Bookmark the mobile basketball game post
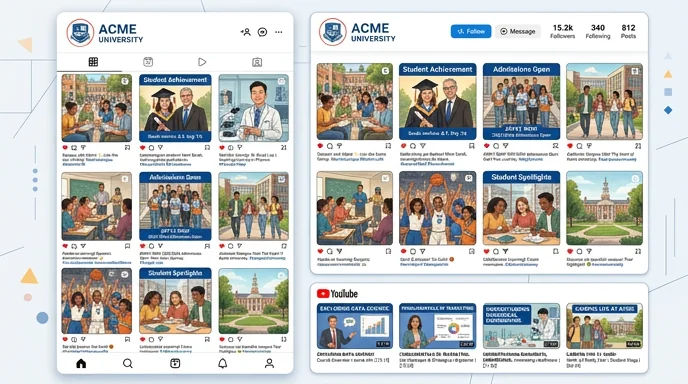Screen dimensions: 688x384 tap(127, 340)
